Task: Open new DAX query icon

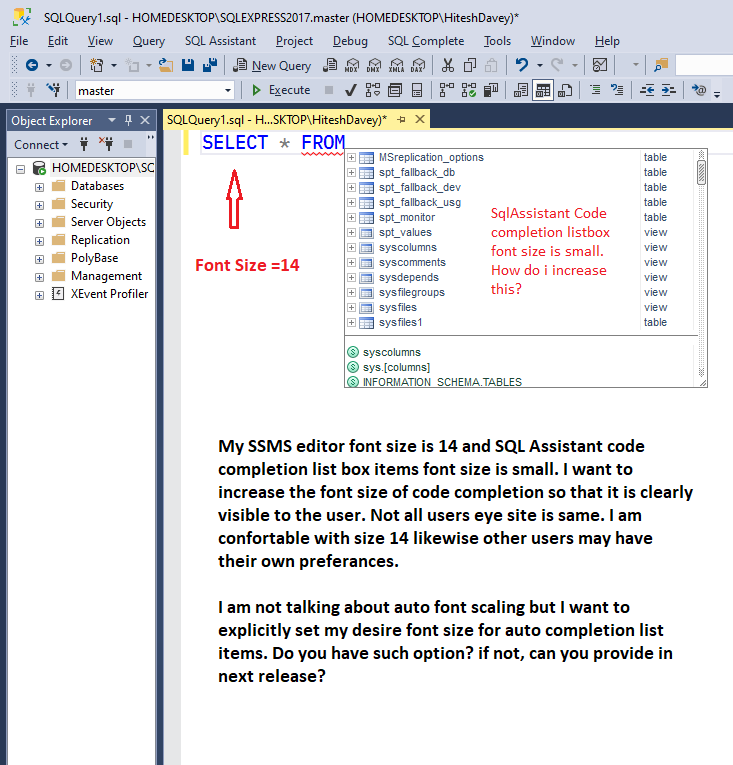Action: (418, 65)
